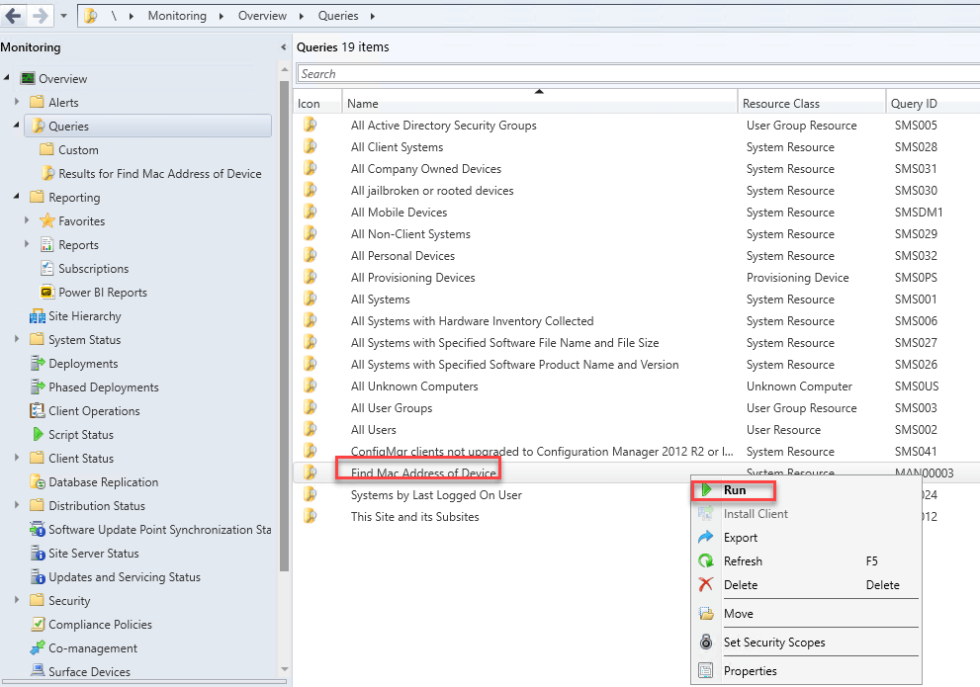980x687 pixels.
Task: Navigate to Overview via breadcrumb
Action: (262, 16)
